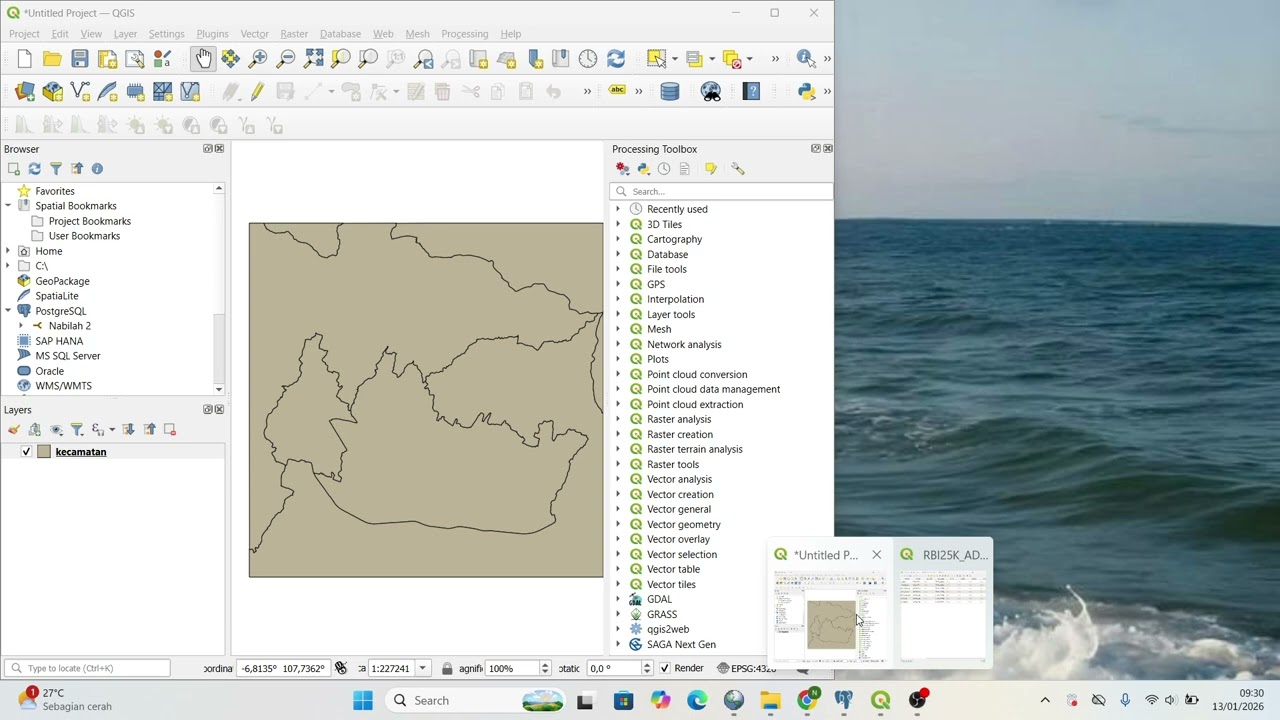Select SAGA Next Gen provider
The height and width of the screenshot is (720, 1280).
point(681,644)
